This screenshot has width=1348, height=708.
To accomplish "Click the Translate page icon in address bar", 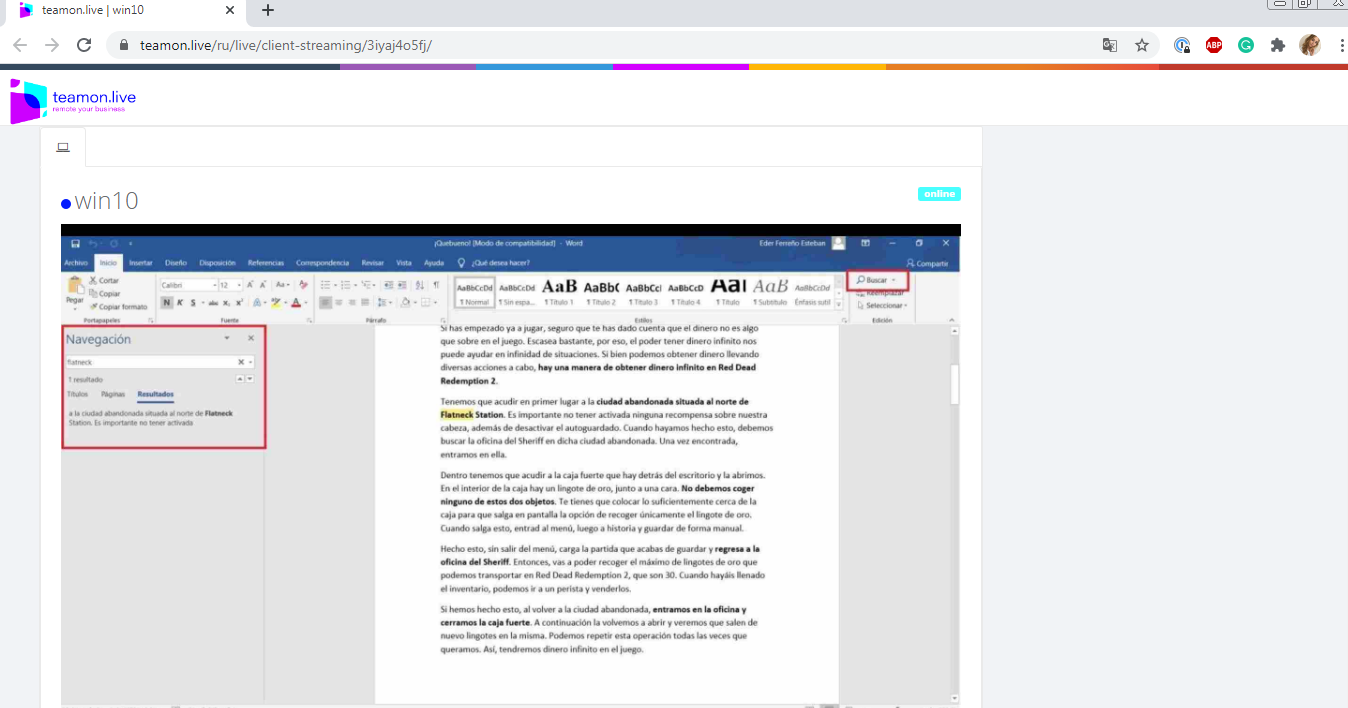I will coord(1110,45).
